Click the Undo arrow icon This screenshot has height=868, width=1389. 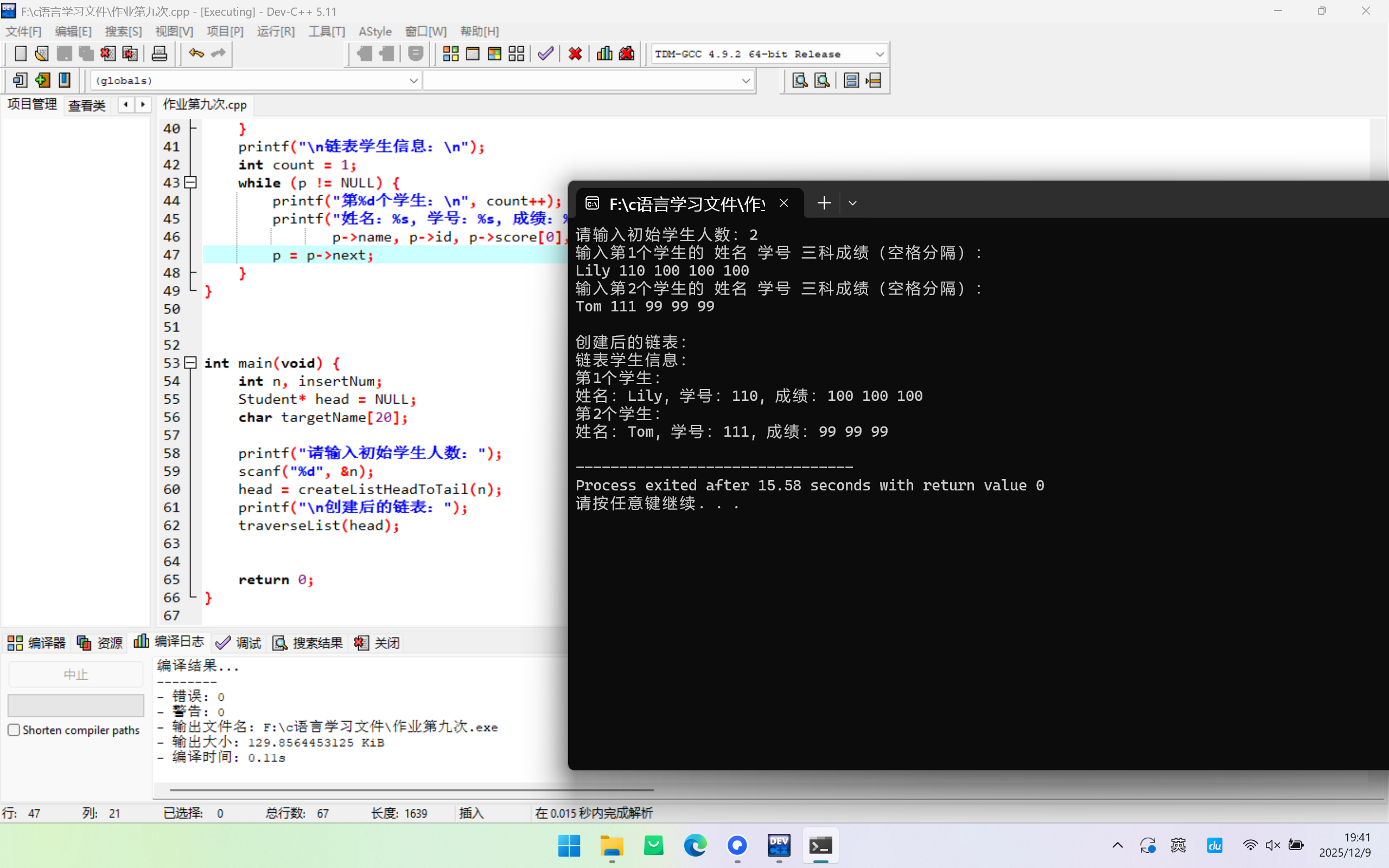pos(196,54)
